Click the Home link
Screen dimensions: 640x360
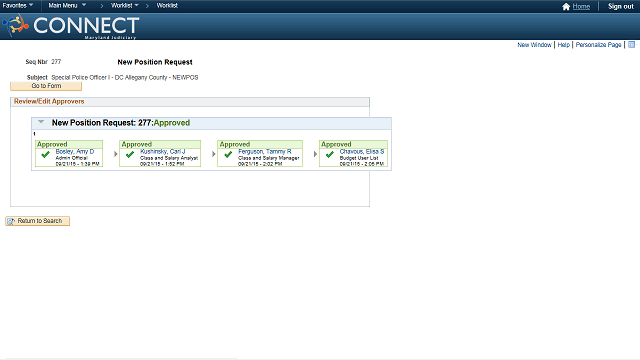581,7
